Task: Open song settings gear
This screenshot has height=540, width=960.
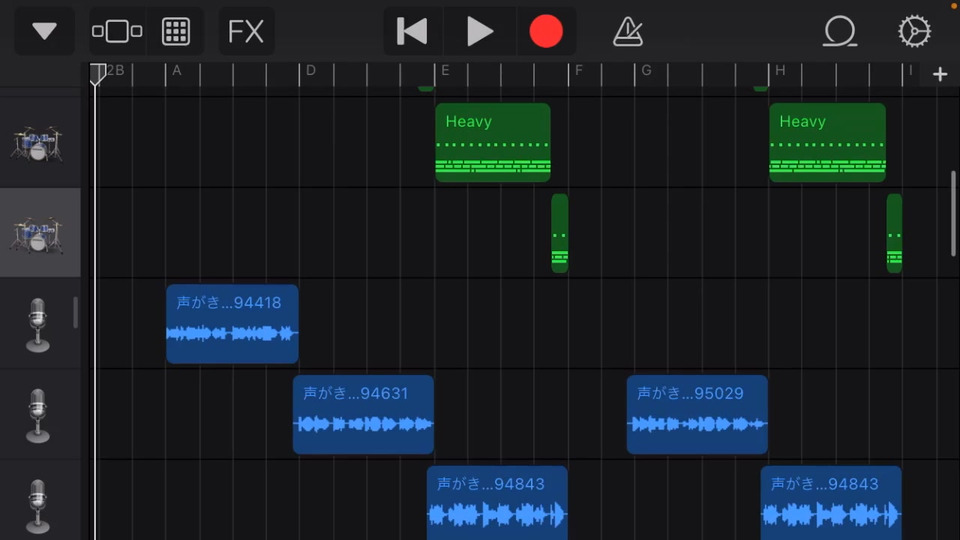Action: point(914,31)
